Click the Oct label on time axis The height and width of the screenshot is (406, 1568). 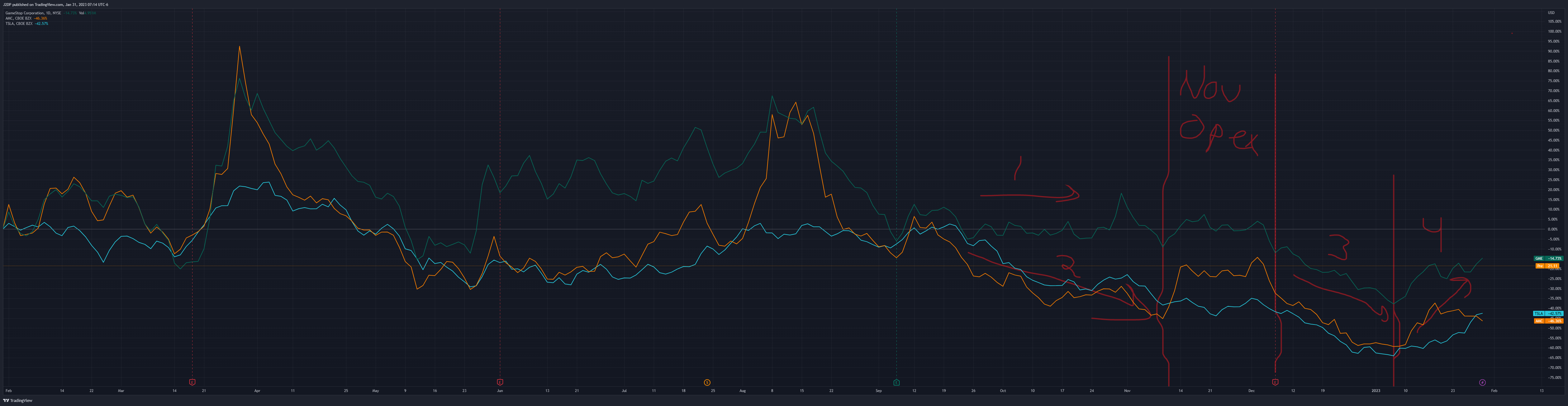coord(1003,391)
